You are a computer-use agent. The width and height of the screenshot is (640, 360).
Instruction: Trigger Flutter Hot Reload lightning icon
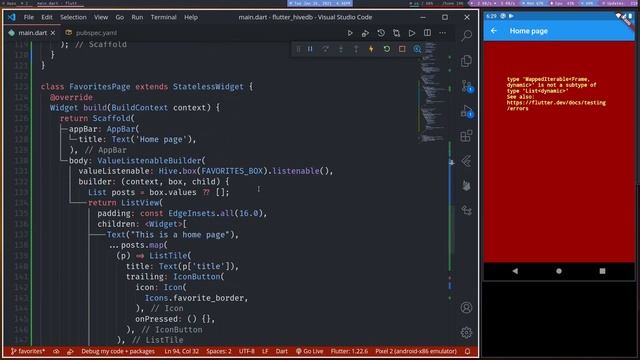pos(371,49)
